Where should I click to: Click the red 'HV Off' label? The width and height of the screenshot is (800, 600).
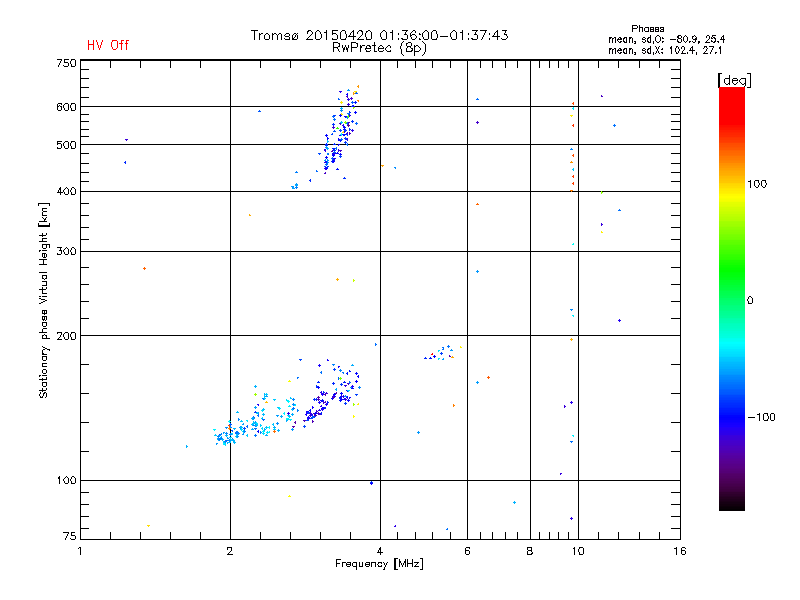click(108, 45)
